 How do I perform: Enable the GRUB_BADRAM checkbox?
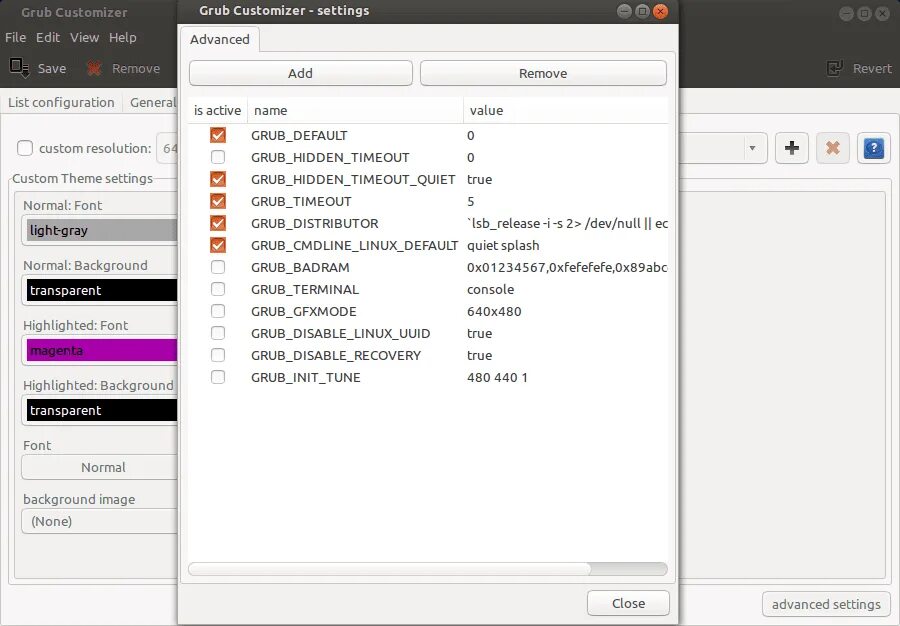pyautogui.click(x=218, y=267)
